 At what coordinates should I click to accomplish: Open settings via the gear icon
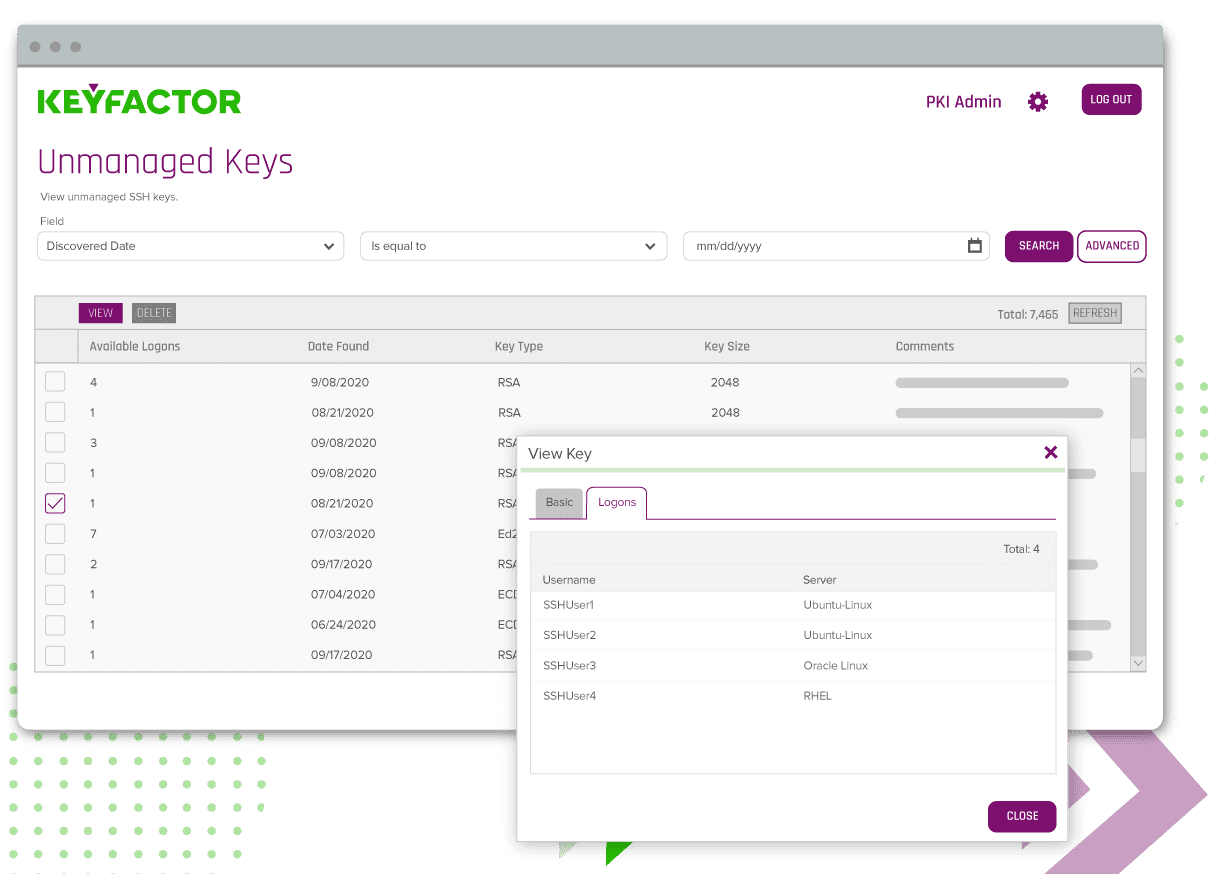click(x=1038, y=101)
